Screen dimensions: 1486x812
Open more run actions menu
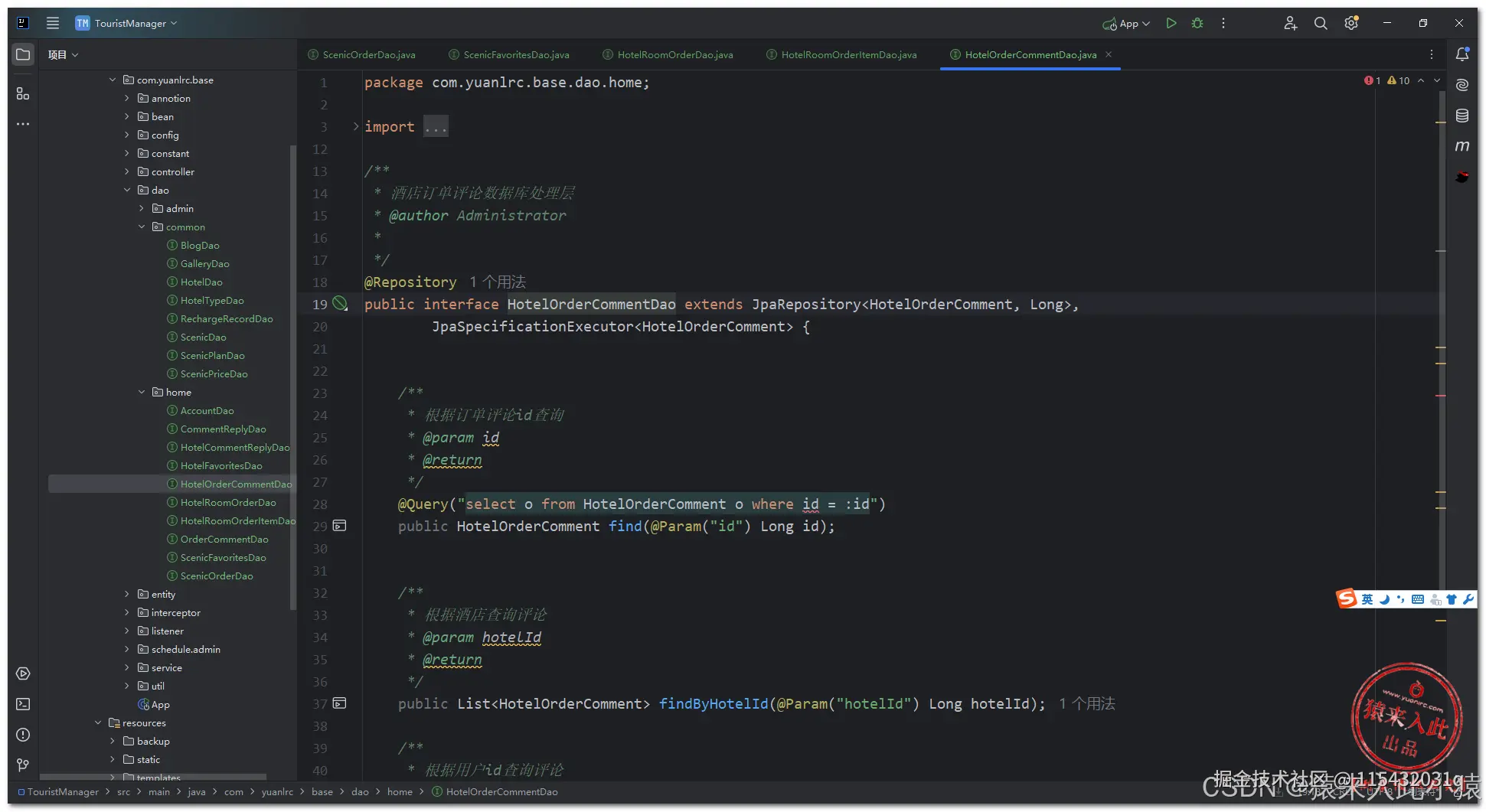[x=1223, y=23]
